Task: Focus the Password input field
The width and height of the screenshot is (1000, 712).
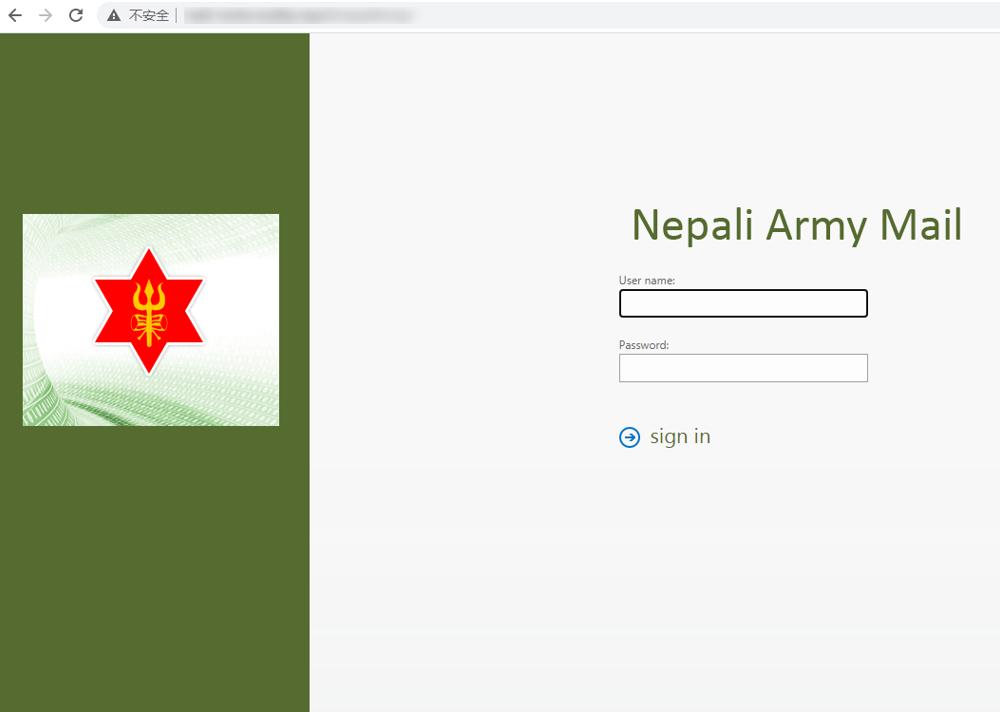Action: click(x=743, y=368)
